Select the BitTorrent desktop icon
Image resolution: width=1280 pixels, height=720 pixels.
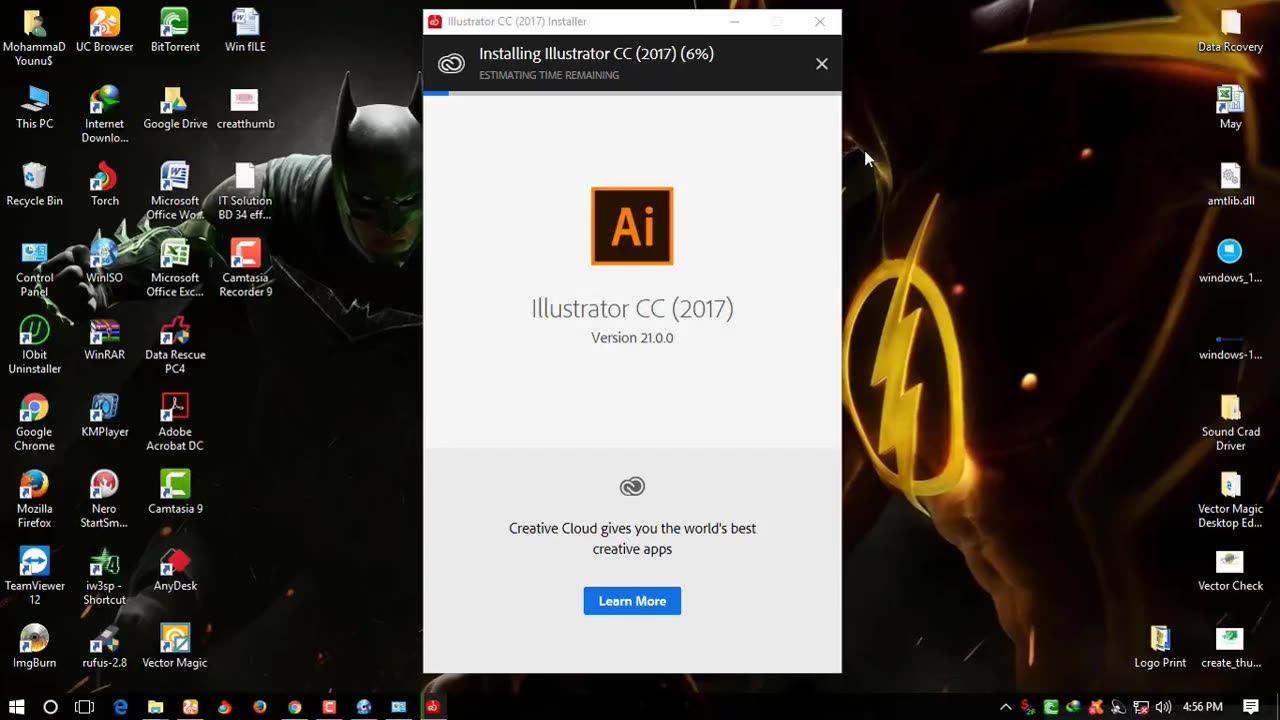tap(175, 30)
